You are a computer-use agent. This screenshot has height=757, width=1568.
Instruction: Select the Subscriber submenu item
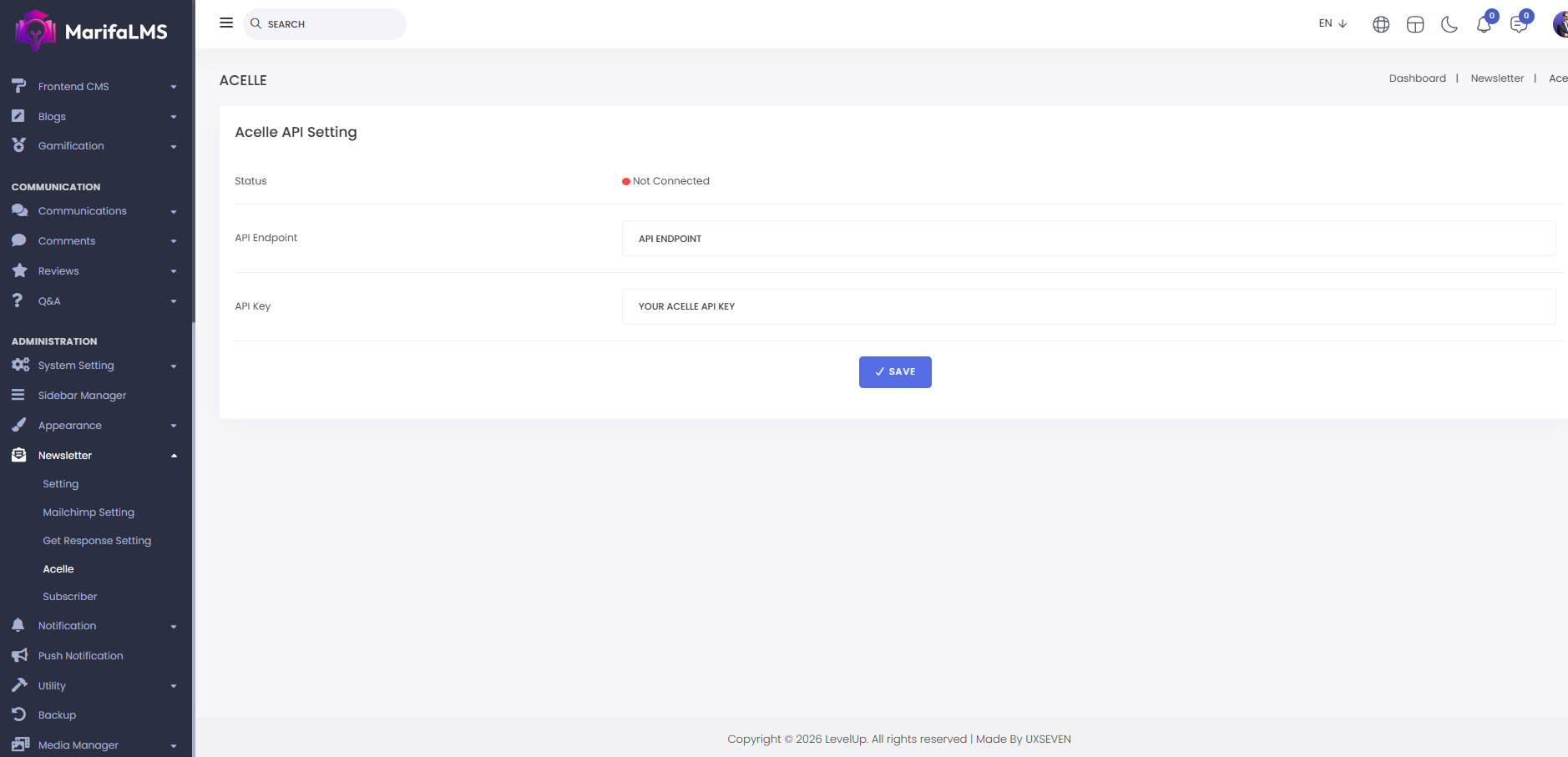(70, 597)
